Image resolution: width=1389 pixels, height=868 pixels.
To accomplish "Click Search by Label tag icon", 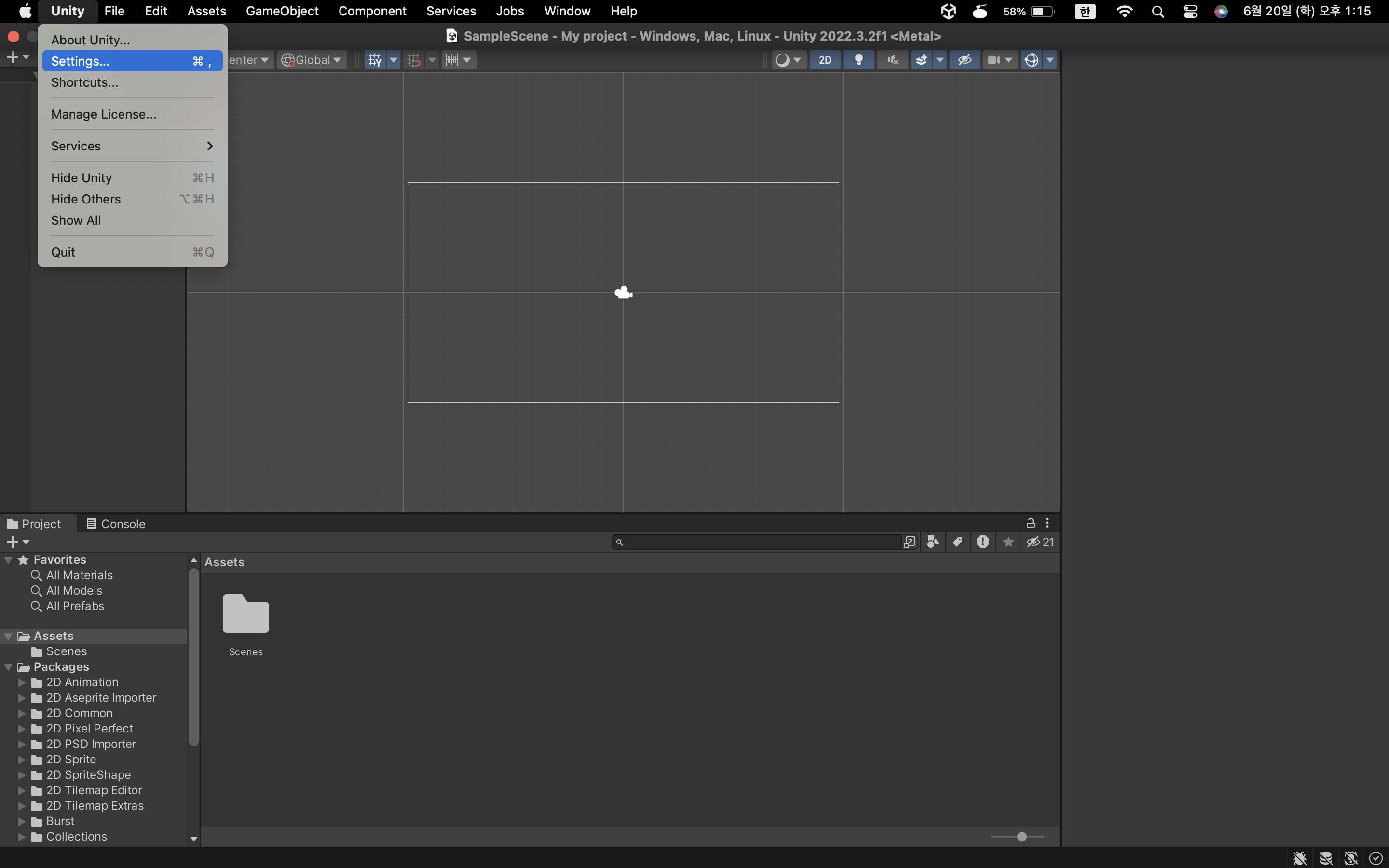I will 957,542.
